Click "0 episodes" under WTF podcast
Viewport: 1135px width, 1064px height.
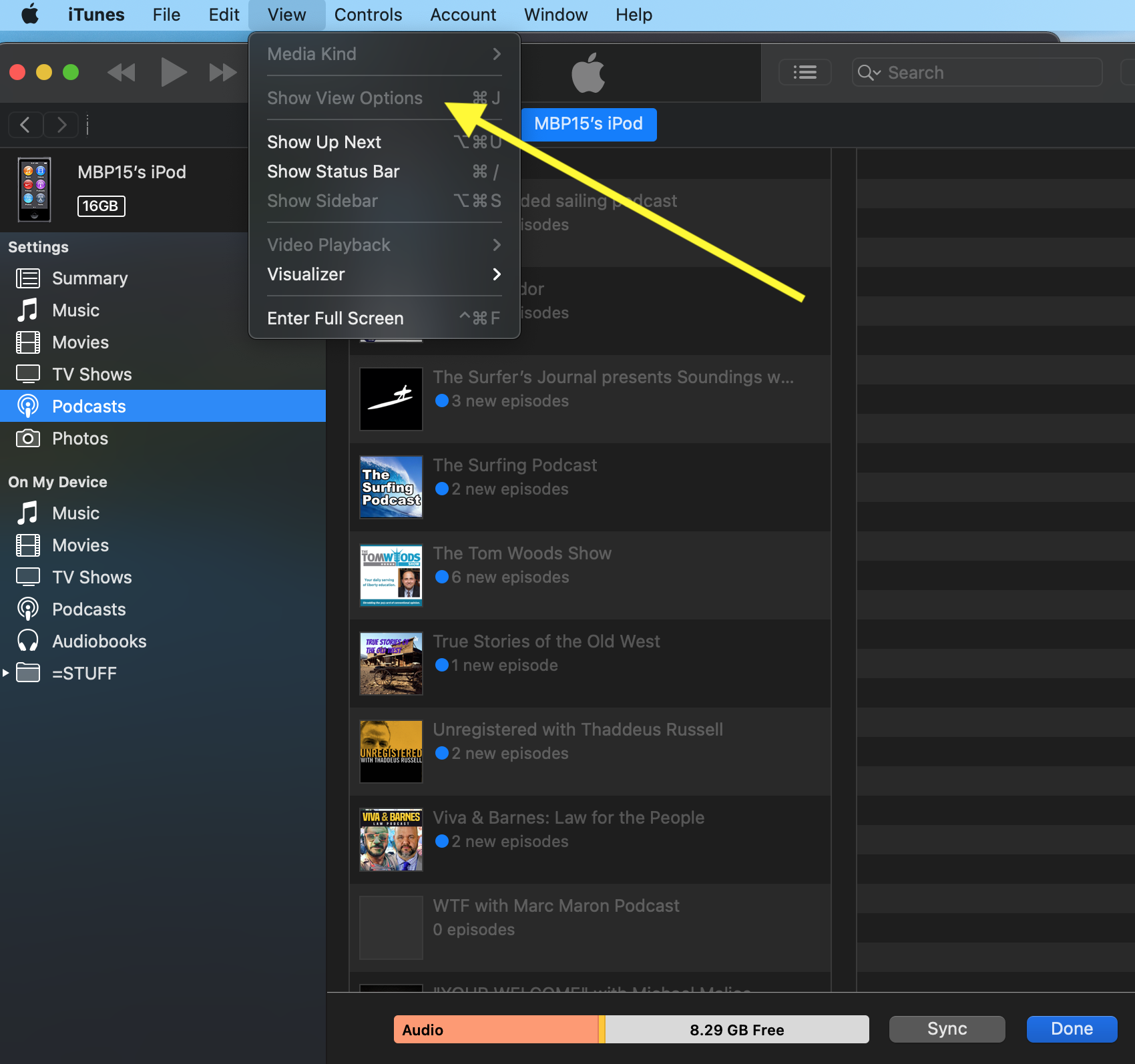click(474, 930)
